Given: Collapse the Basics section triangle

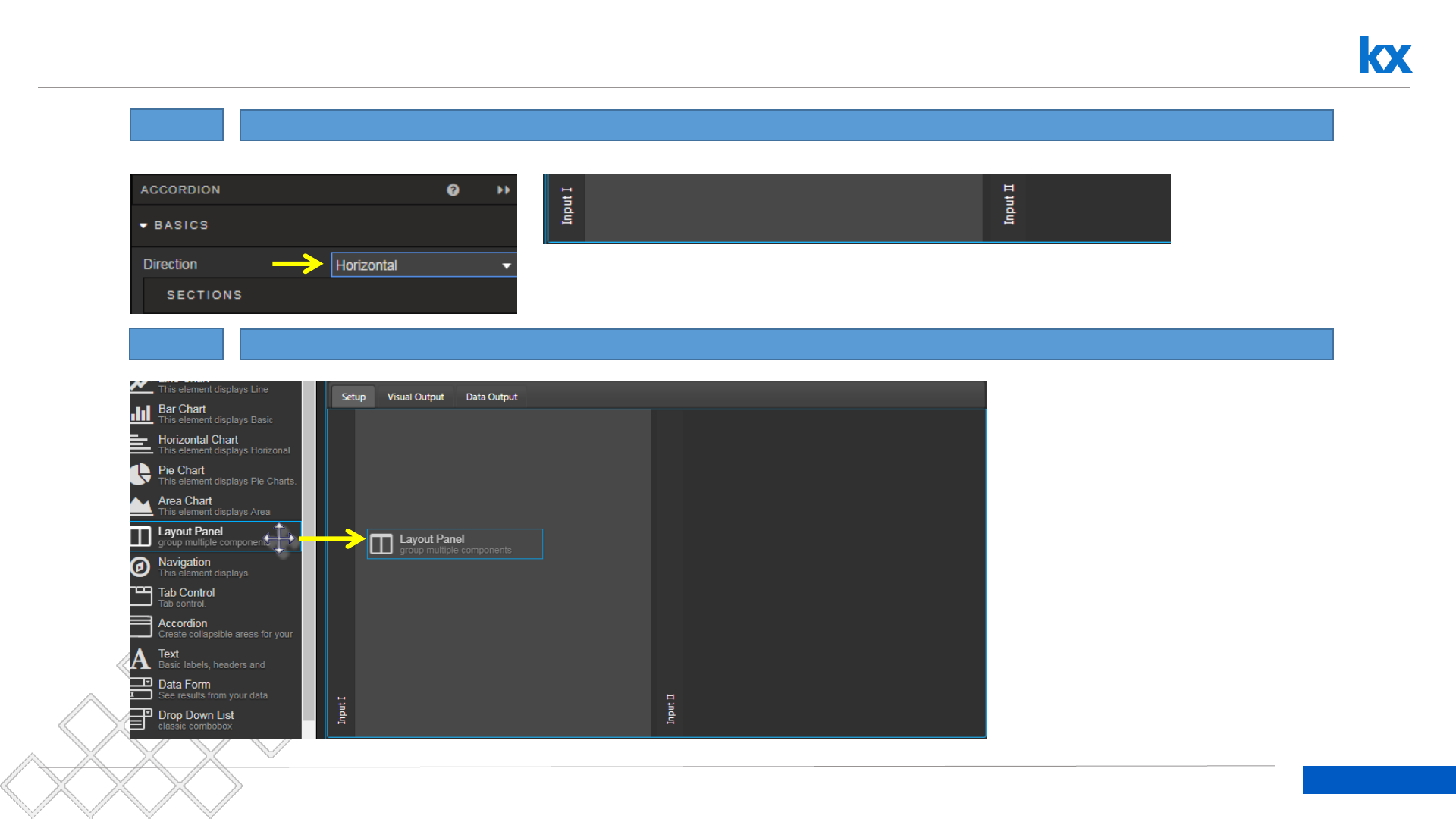Looking at the screenshot, I should click(x=143, y=226).
